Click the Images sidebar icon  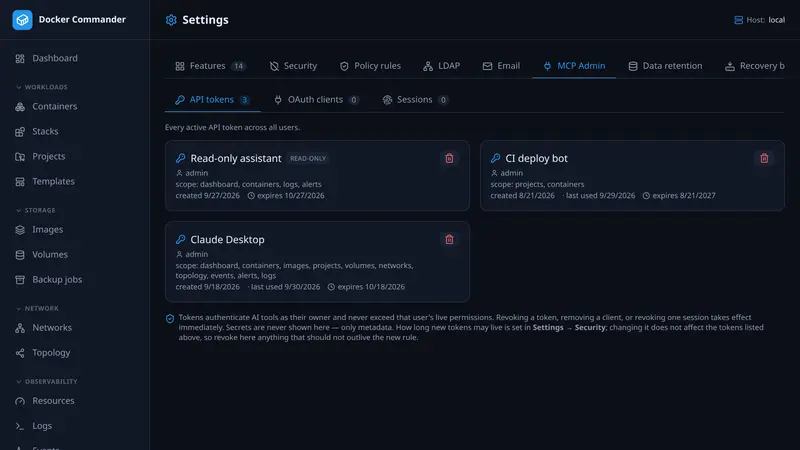click(20, 230)
